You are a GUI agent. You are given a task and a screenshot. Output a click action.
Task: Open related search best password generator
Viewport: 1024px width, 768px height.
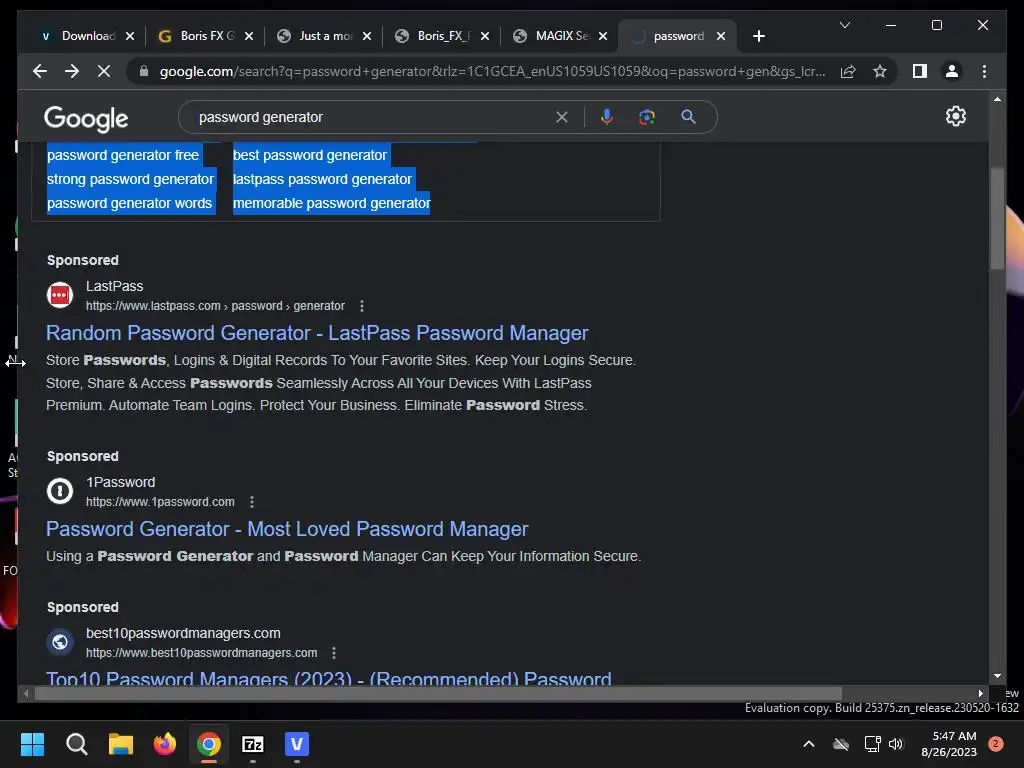pyautogui.click(x=310, y=155)
